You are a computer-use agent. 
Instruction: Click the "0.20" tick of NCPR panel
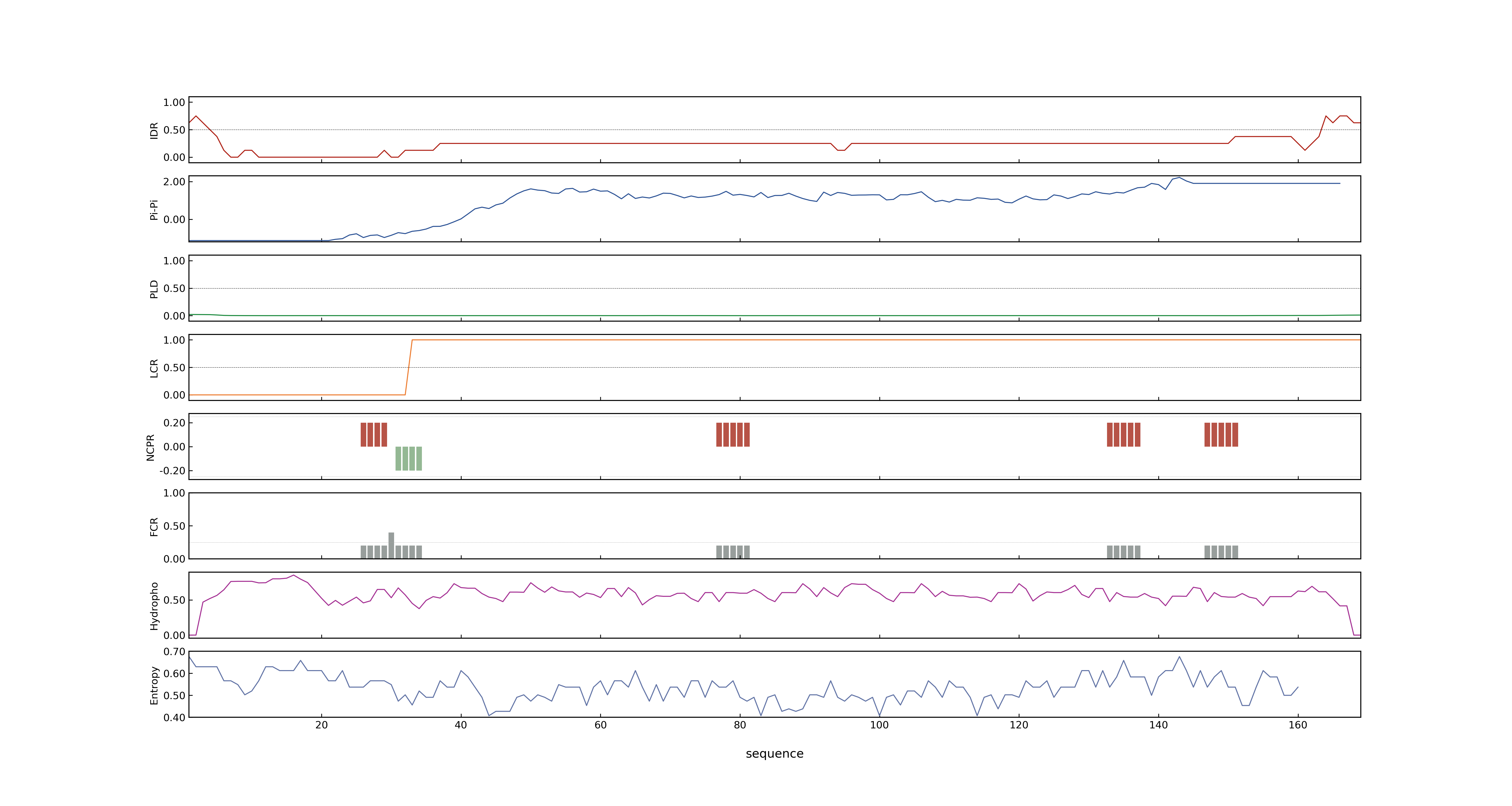point(174,423)
